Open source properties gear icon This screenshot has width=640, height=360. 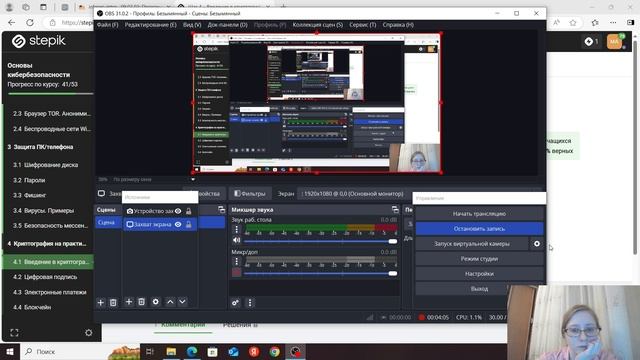(x=156, y=302)
